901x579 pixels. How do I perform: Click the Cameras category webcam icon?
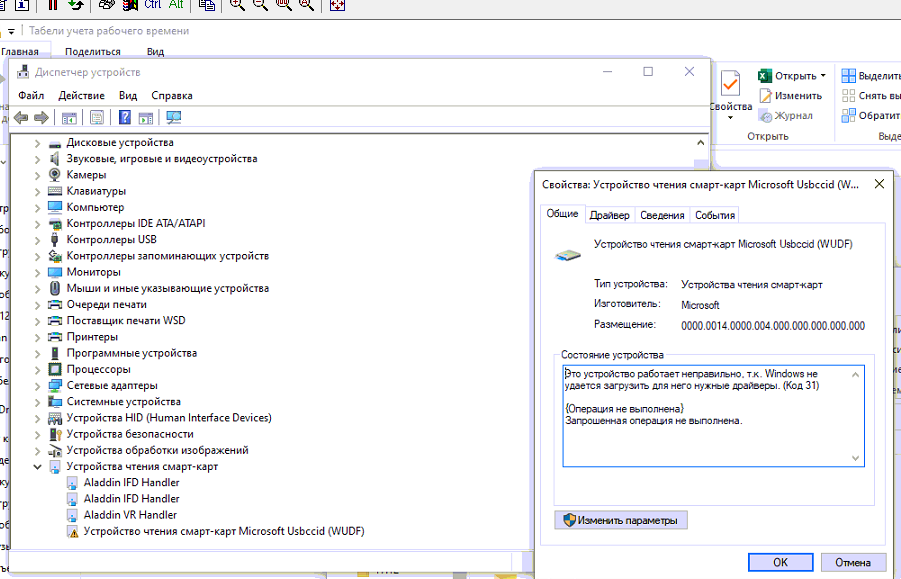coord(55,175)
